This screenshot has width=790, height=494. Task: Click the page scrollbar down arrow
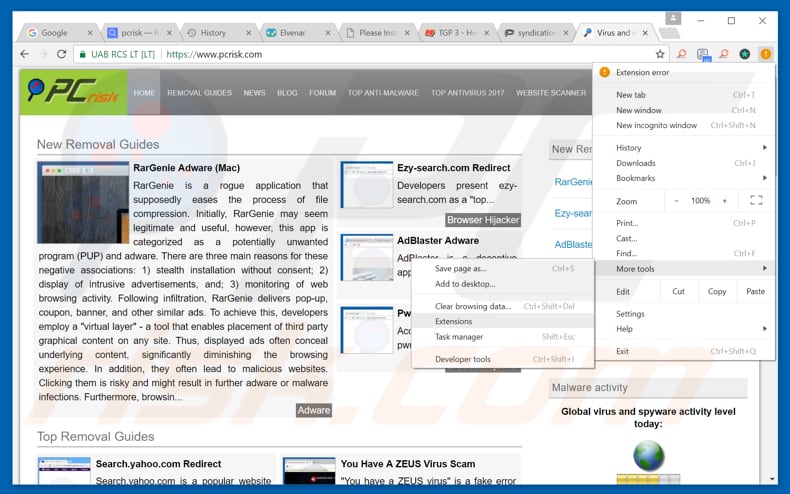(772, 478)
